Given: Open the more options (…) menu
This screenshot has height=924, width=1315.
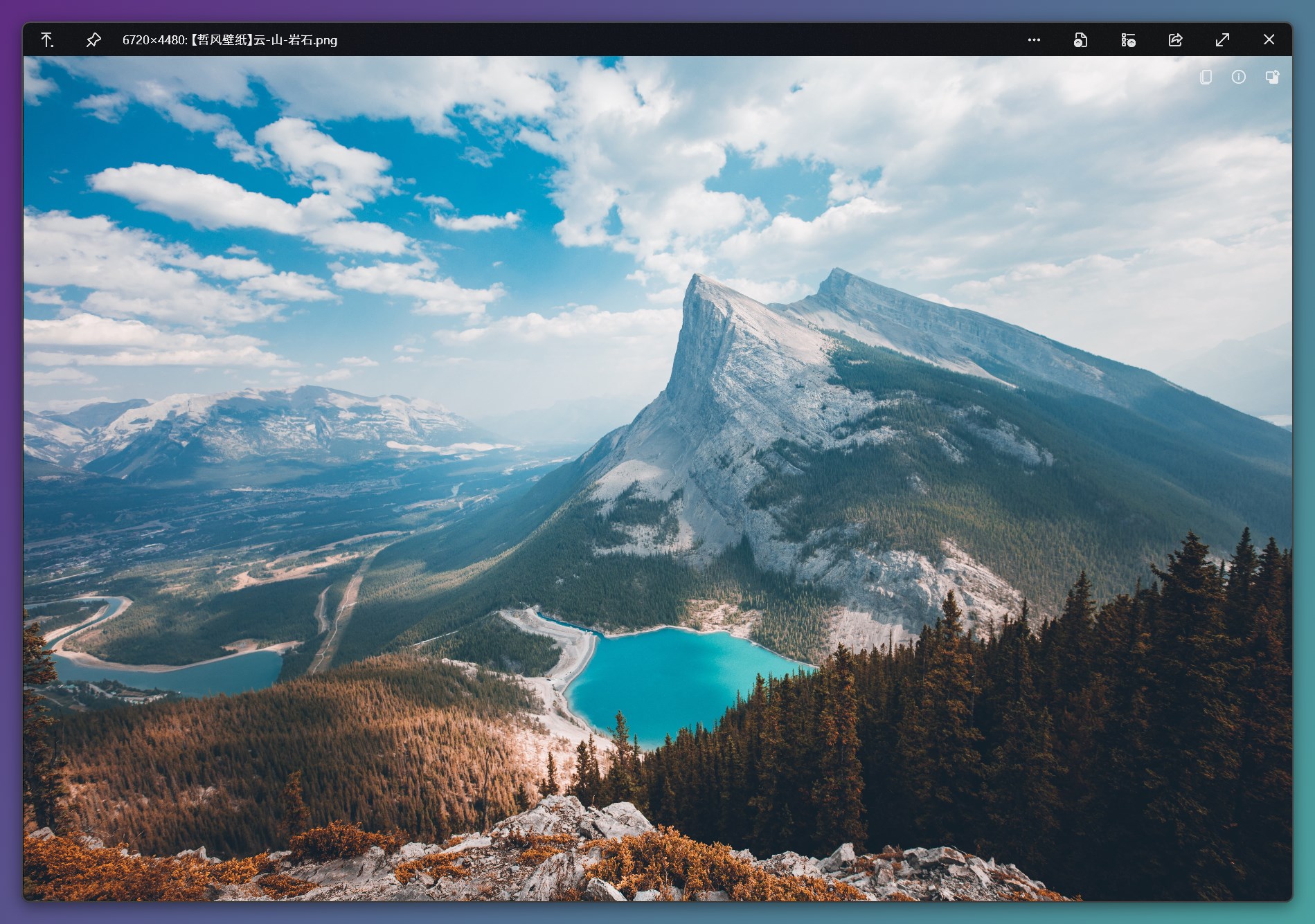Looking at the screenshot, I should pos(1033,40).
